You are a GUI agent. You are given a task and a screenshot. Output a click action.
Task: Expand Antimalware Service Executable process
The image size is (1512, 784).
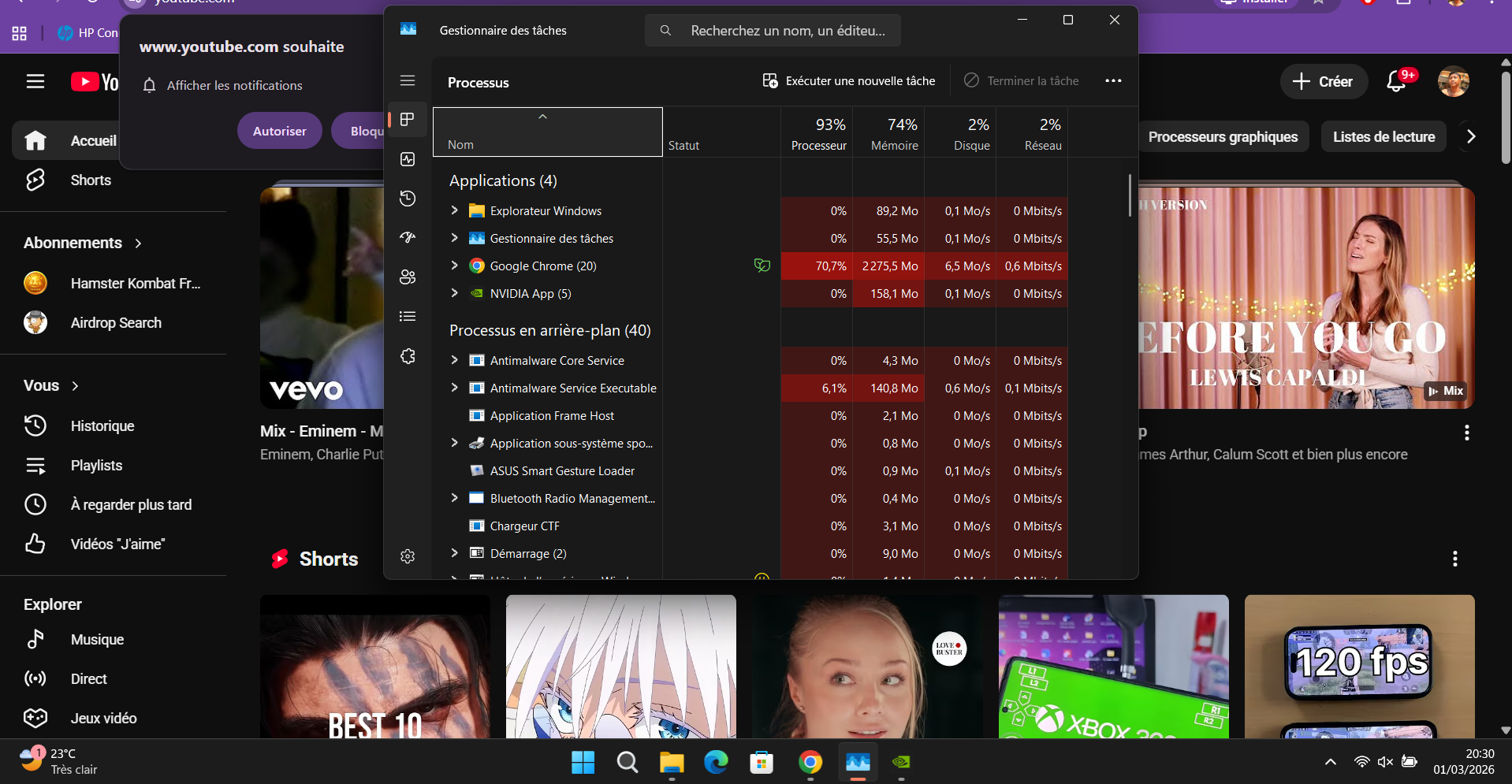tap(454, 388)
